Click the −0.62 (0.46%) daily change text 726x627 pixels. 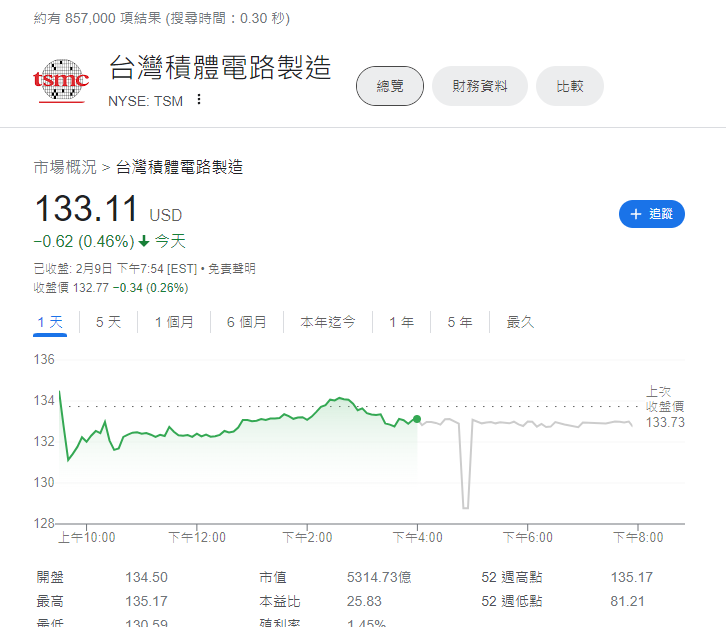tap(84, 241)
